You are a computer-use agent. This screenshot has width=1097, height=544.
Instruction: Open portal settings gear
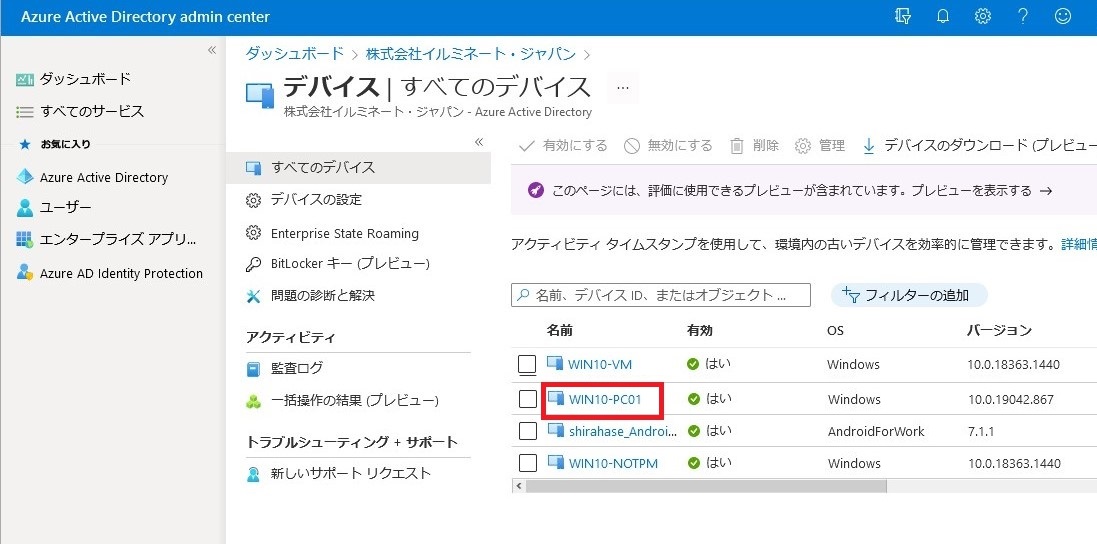[983, 16]
